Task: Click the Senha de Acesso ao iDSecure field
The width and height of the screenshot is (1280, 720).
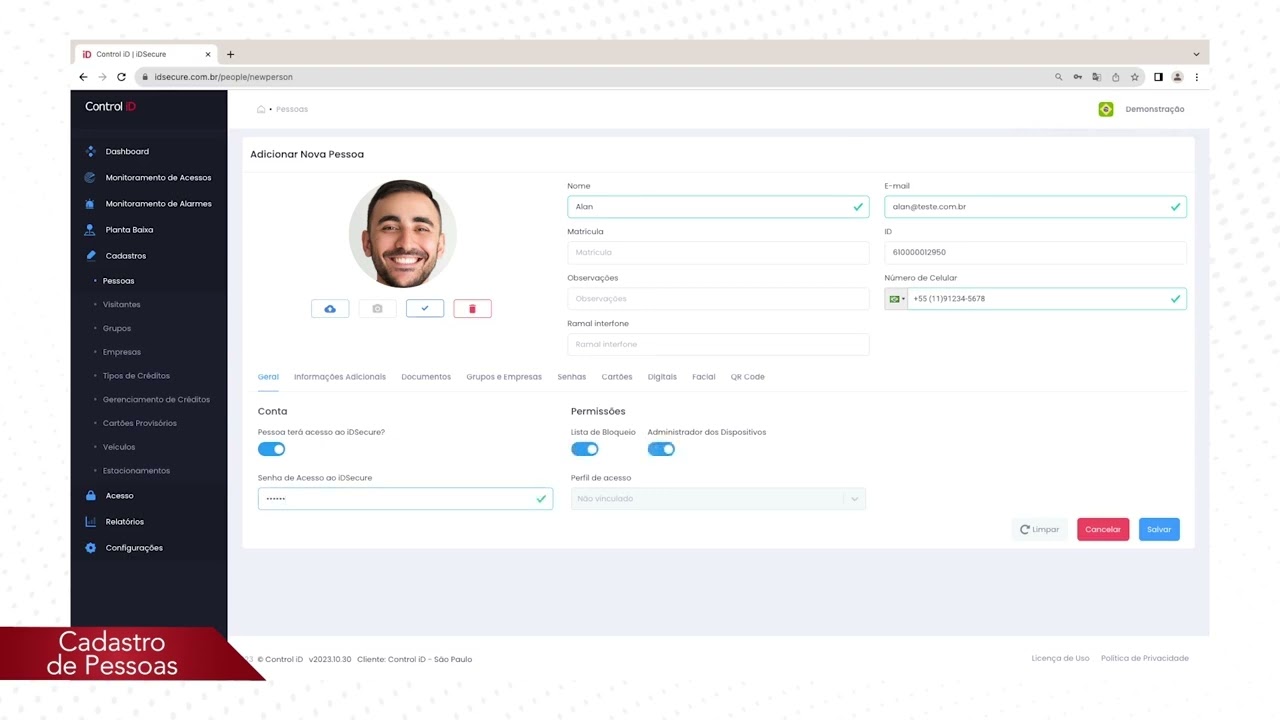Action: click(405, 499)
